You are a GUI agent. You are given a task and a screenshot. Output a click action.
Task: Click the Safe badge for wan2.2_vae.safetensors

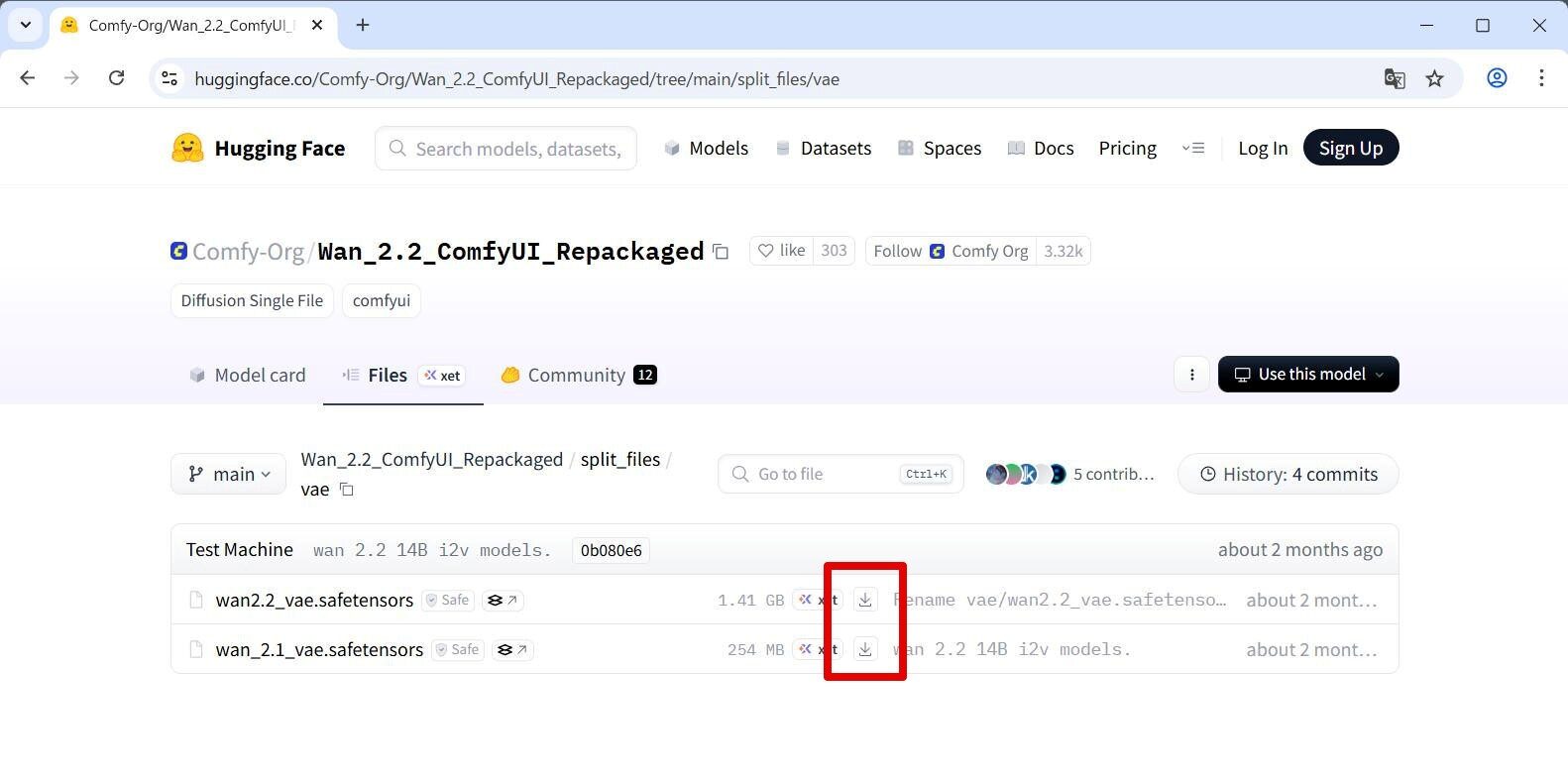tap(448, 600)
